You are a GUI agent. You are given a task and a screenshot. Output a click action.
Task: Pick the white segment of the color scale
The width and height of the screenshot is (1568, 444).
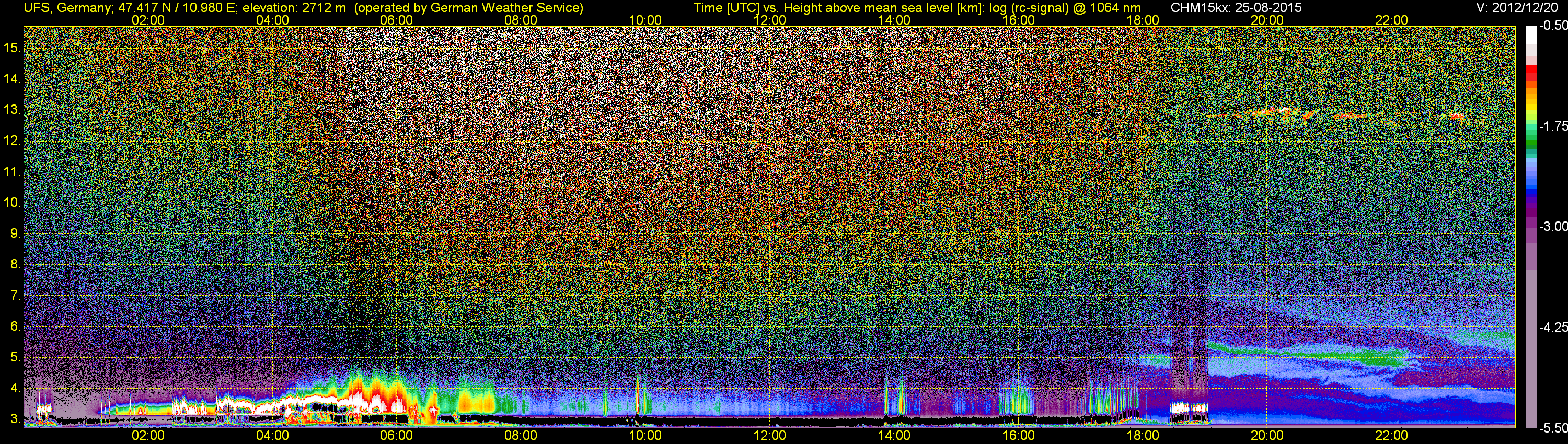point(1531,36)
